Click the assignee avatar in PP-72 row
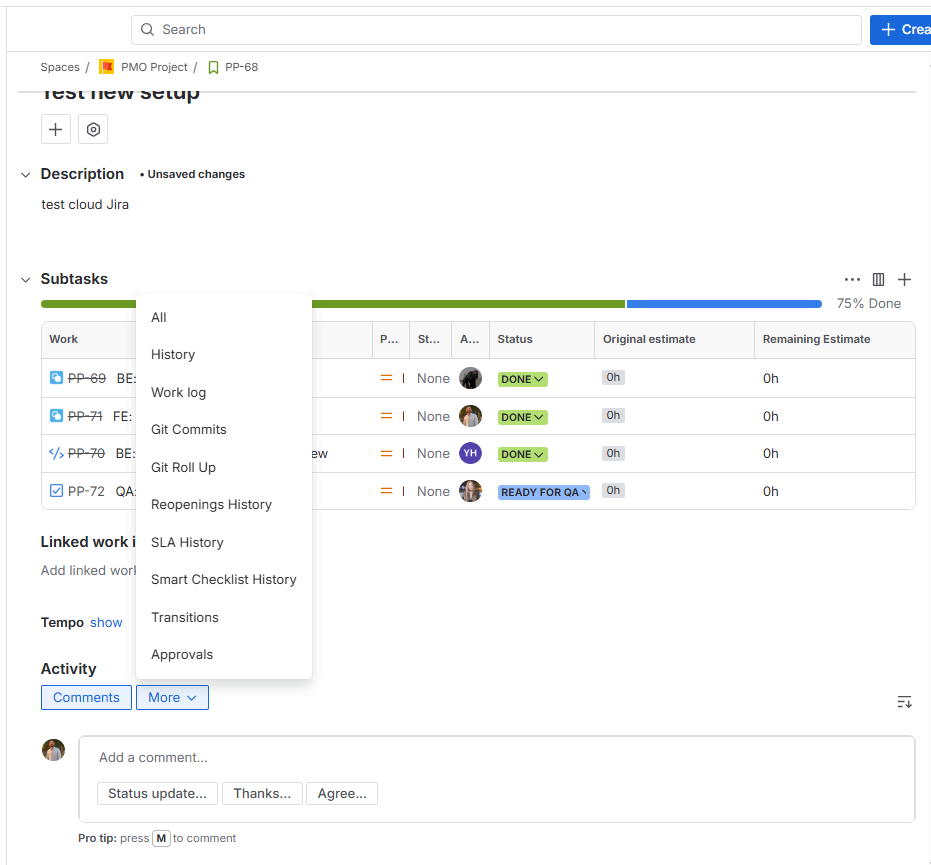 pos(470,491)
